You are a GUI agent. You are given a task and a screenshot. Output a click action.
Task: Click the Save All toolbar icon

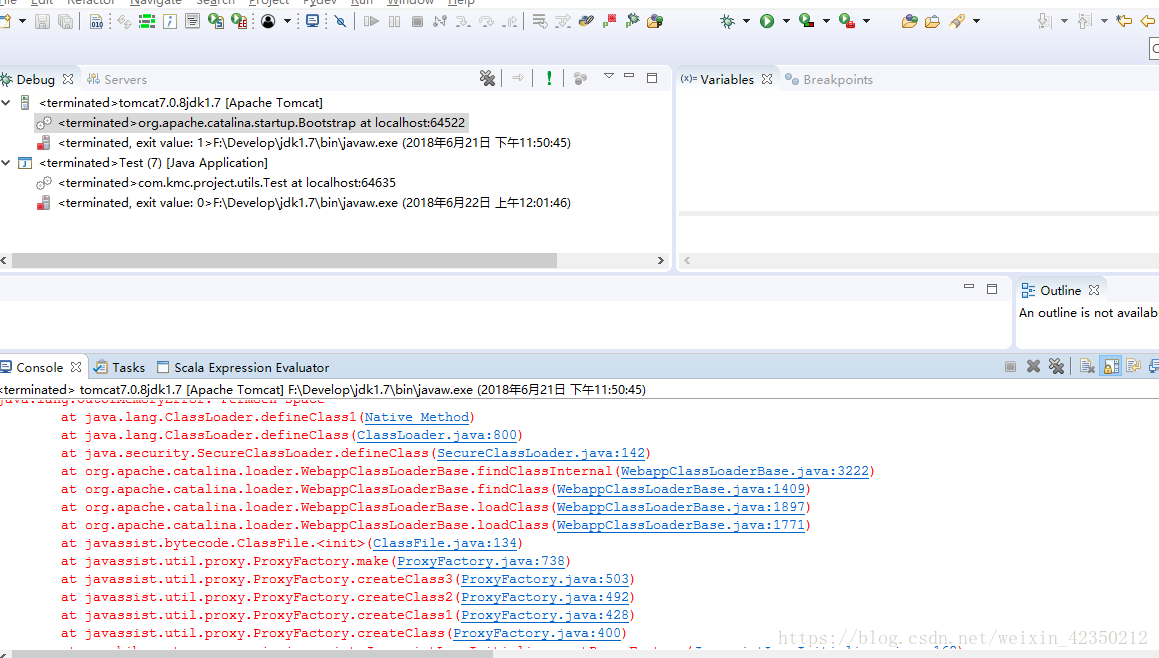click(x=66, y=21)
